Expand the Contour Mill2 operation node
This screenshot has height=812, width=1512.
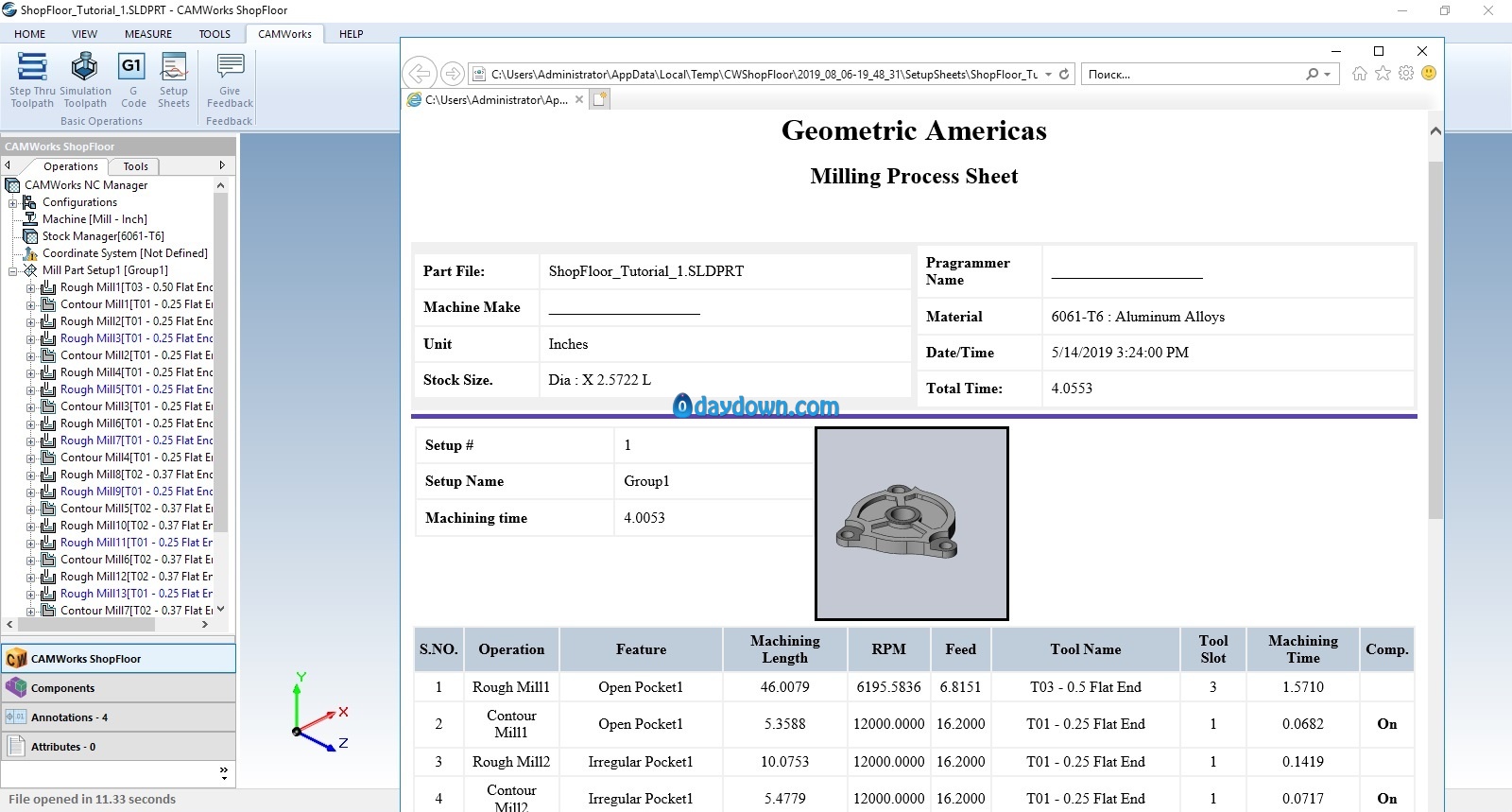[x=30, y=356]
